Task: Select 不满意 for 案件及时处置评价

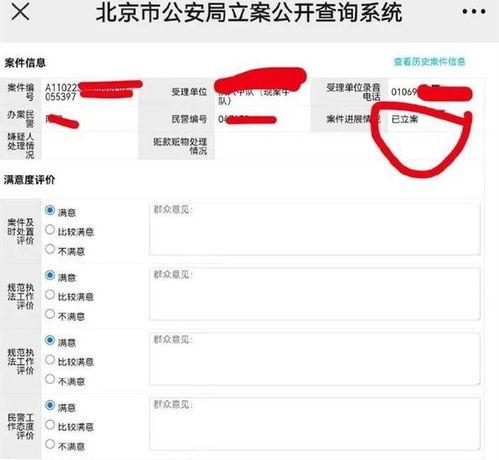Action: [x=50, y=249]
